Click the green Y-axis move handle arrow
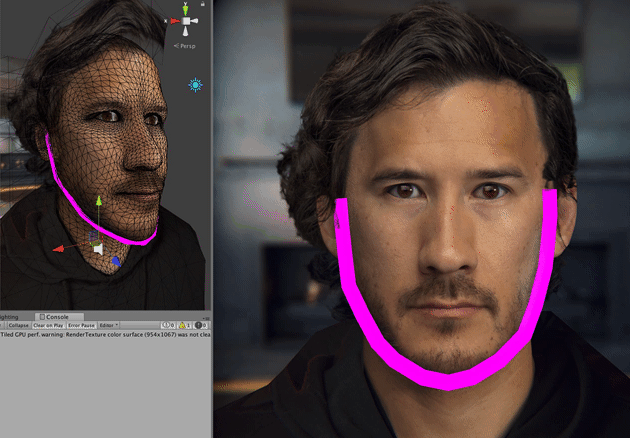Viewport: 630px width, 438px height. [x=99, y=201]
